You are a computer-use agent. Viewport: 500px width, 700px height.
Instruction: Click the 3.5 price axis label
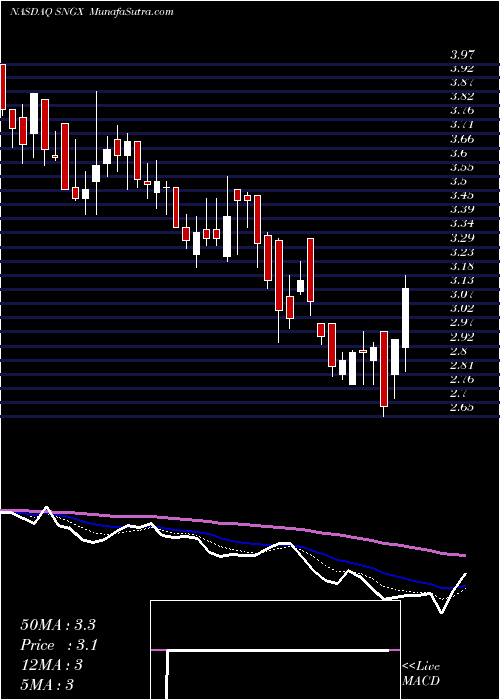click(x=459, y=182)
